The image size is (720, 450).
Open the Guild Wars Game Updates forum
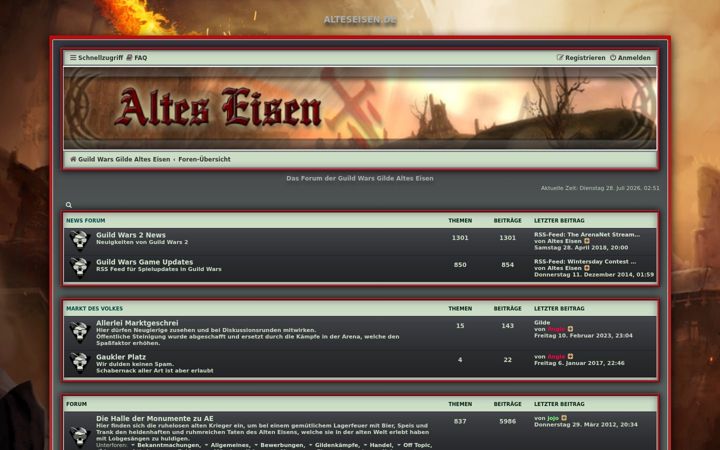[145, 262]
